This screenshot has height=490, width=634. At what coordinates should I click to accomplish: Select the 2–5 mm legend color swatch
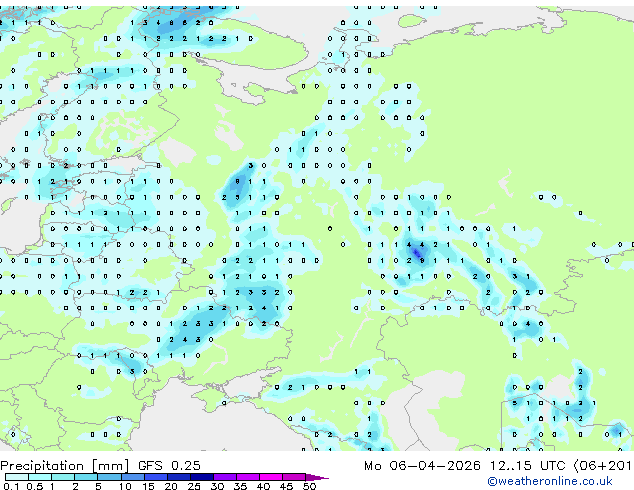click(x=86, y=477)
